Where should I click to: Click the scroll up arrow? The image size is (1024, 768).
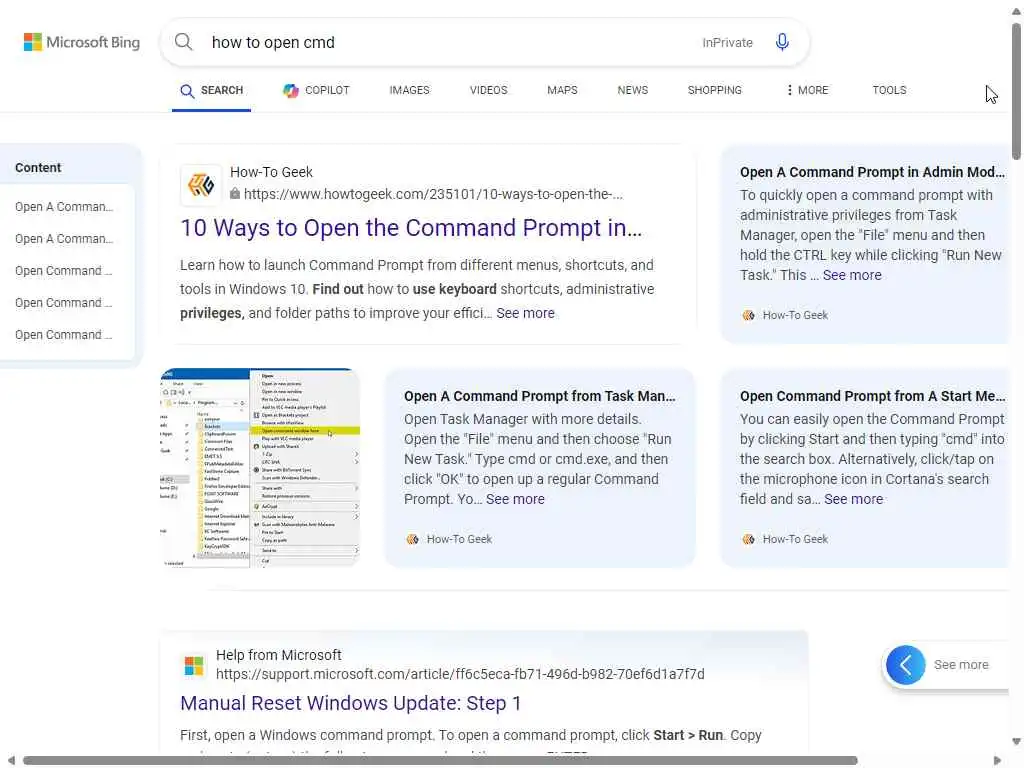click(1016, 11)
